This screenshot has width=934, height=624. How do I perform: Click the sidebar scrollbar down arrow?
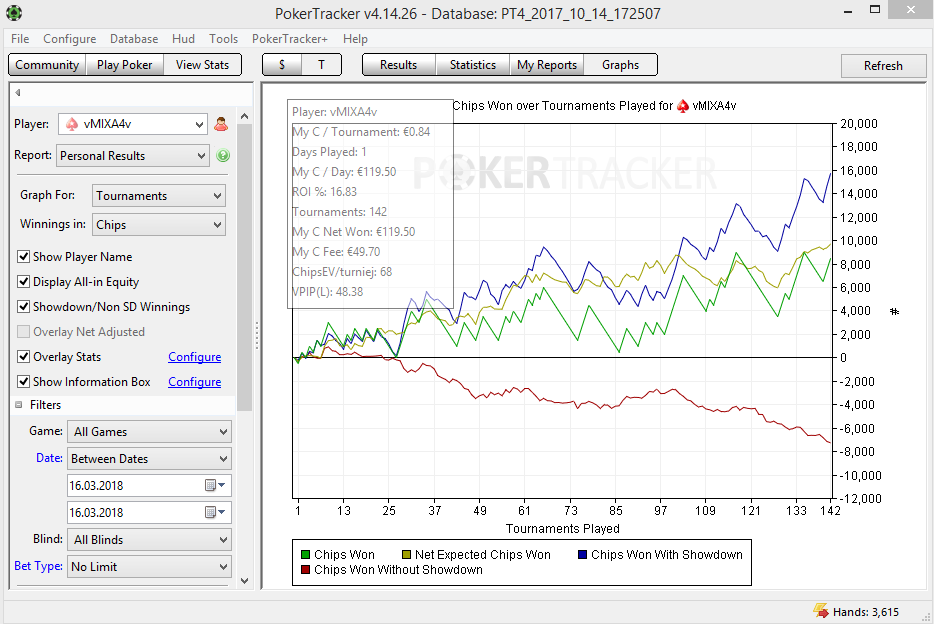[x=244, y=581]
